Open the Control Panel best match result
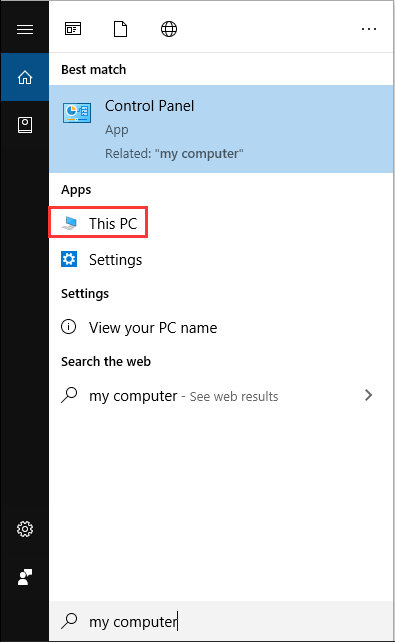Screen dimensions: 395x642 pos(221,129)
